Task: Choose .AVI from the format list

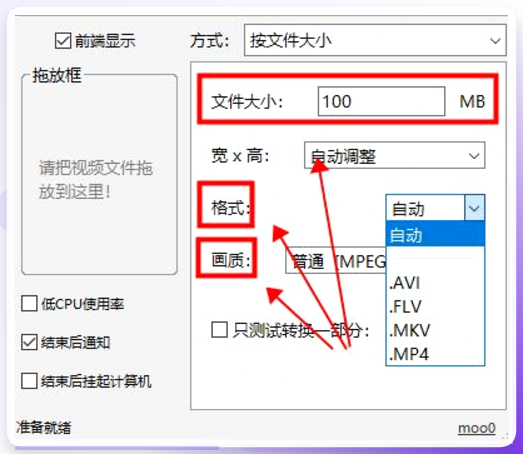Action: (x=435, y=283)
